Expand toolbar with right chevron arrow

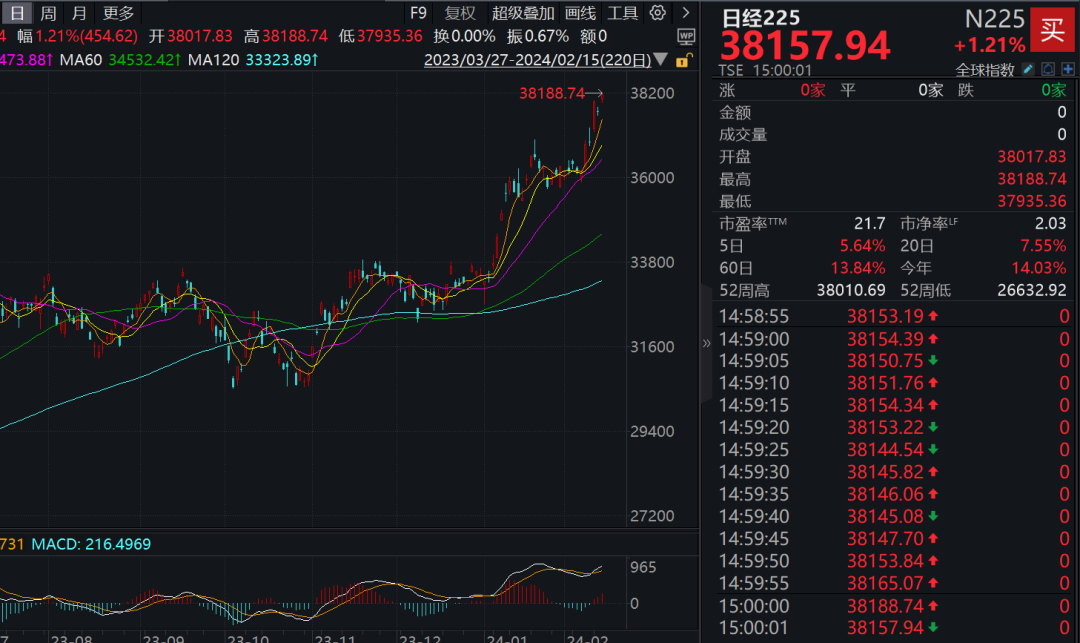pos(685,12)
